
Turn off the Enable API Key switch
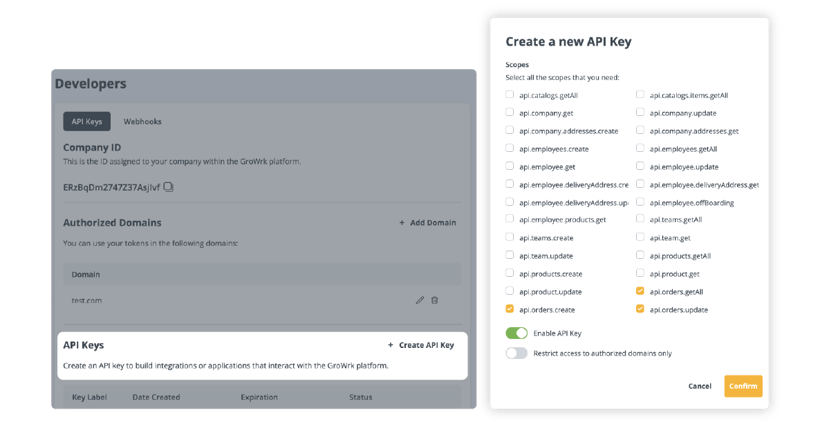[517, 333]
